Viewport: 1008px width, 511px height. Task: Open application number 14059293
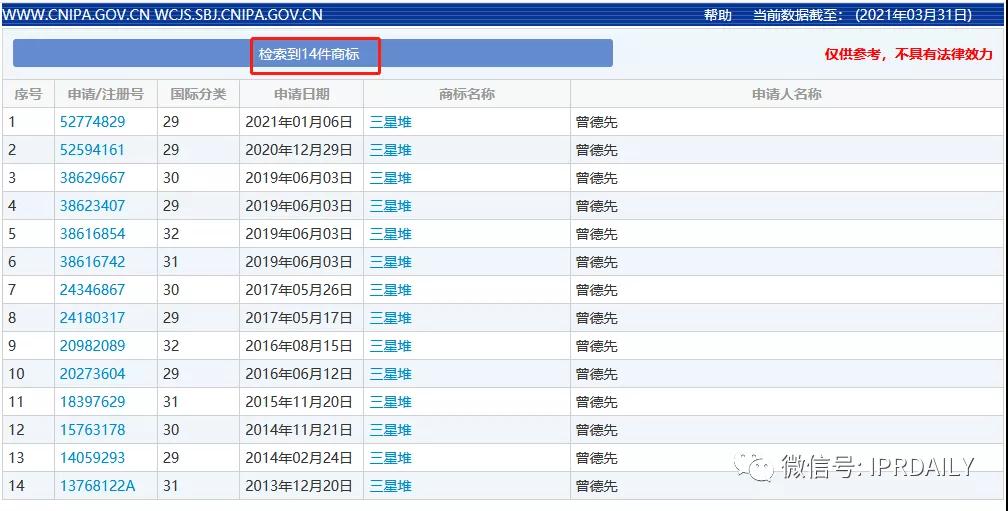click(x=93, y=458)
